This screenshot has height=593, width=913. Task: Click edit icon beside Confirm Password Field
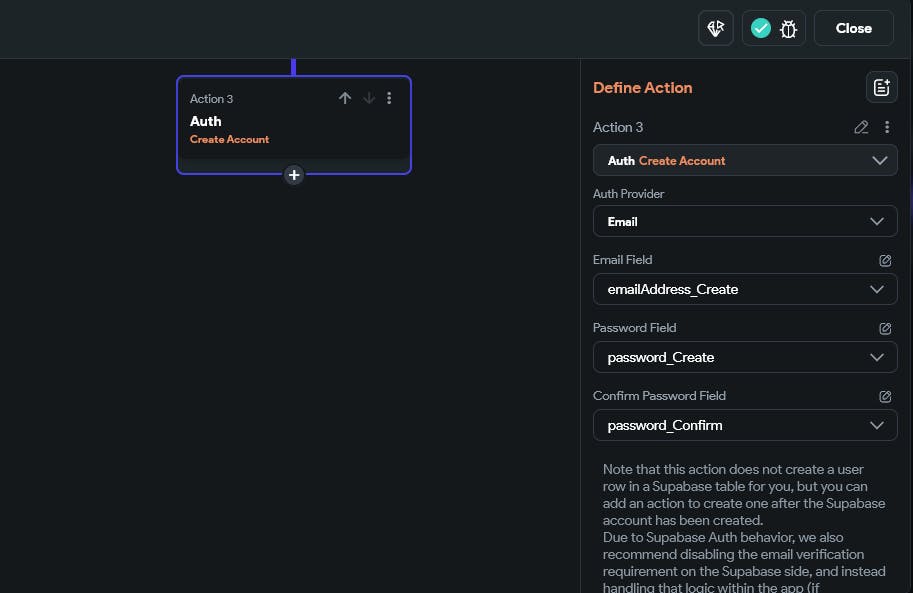coord(885,396)
